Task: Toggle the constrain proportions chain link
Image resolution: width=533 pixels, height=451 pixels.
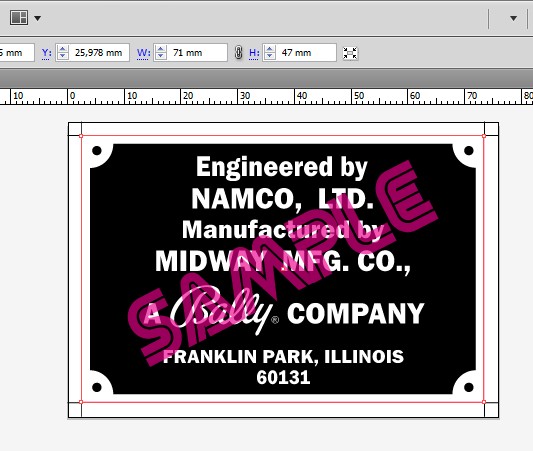Action: coord(239,53)
